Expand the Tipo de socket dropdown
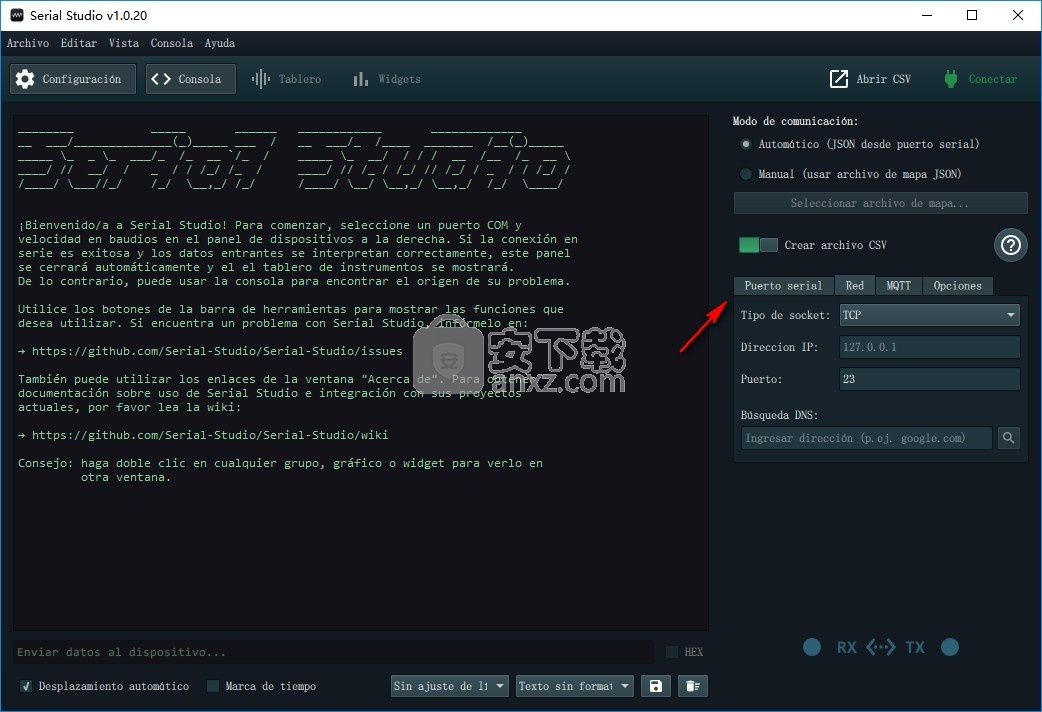This screenshot has width=1042, height=712. tap(930, 315)
